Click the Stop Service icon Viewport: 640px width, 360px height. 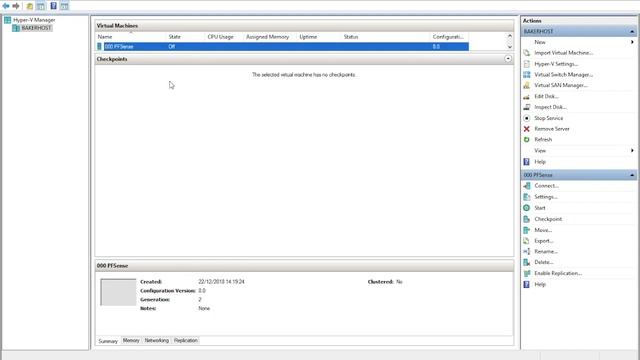pos(527,118)
